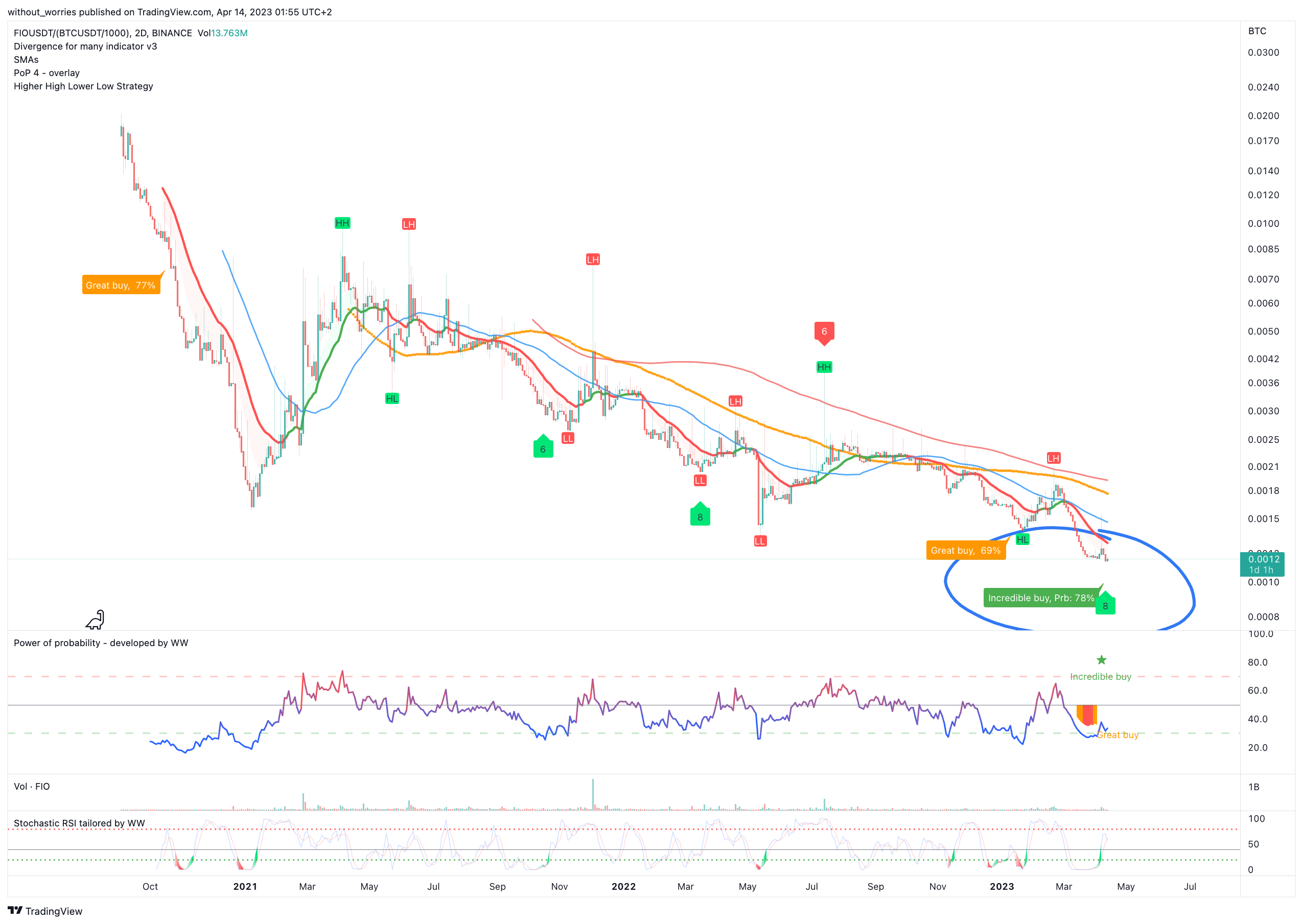This screenshot has width=1303, height=924.
Task: Click the 0.0008 price axis value
Action: click(x=1264, y=617)
